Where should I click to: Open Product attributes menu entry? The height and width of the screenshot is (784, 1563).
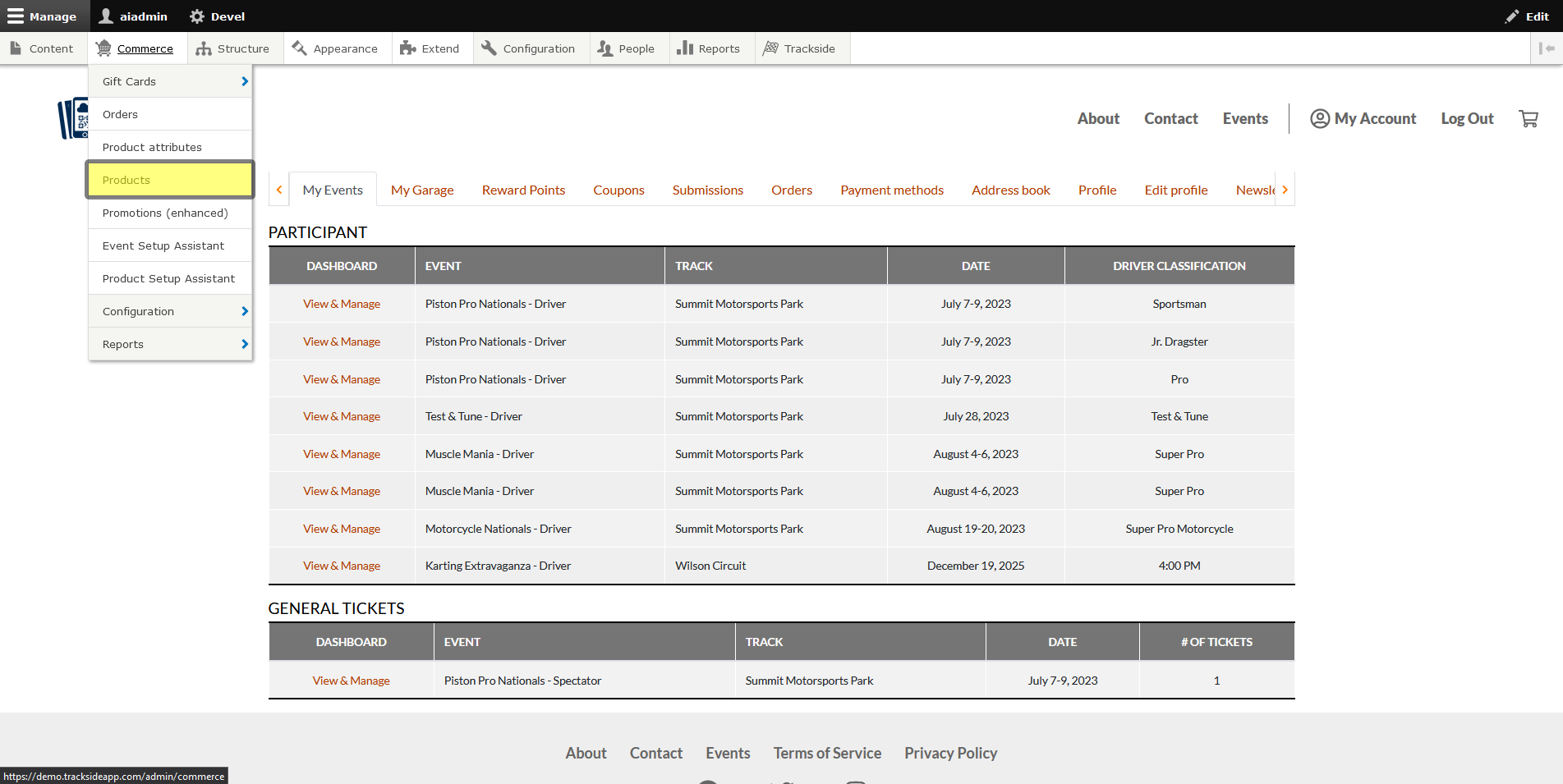tap(170, 147)
